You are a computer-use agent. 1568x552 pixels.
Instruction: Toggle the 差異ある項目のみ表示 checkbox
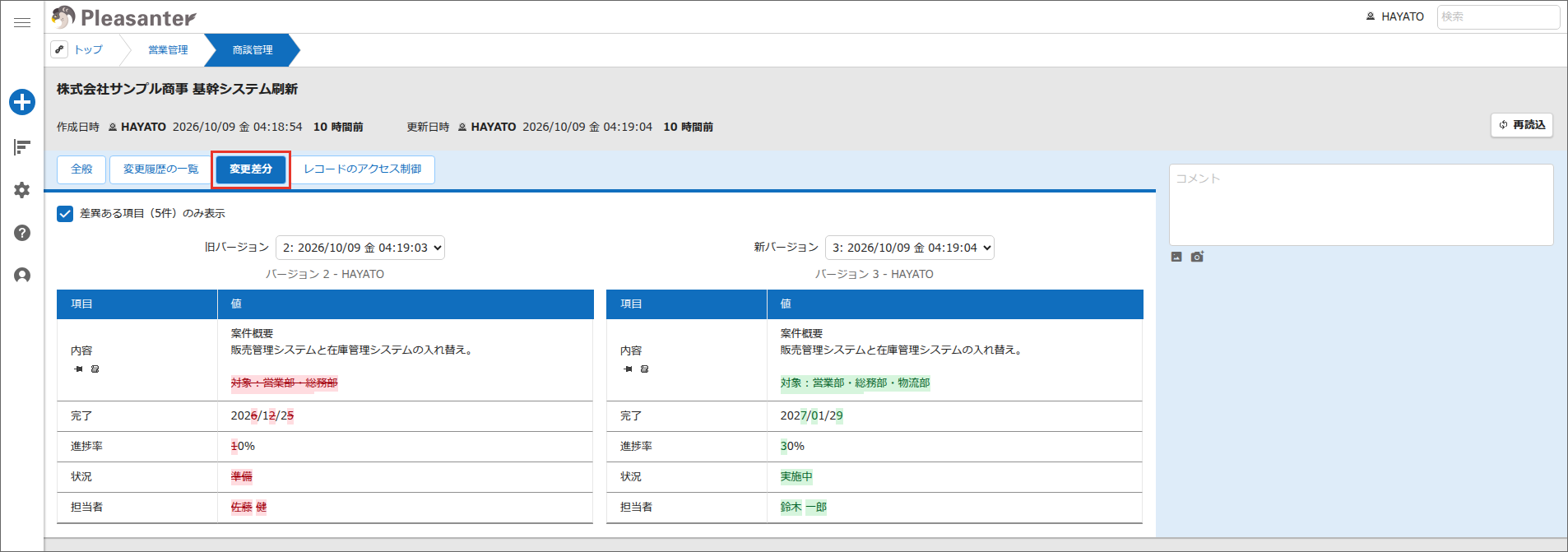(65, 214)
